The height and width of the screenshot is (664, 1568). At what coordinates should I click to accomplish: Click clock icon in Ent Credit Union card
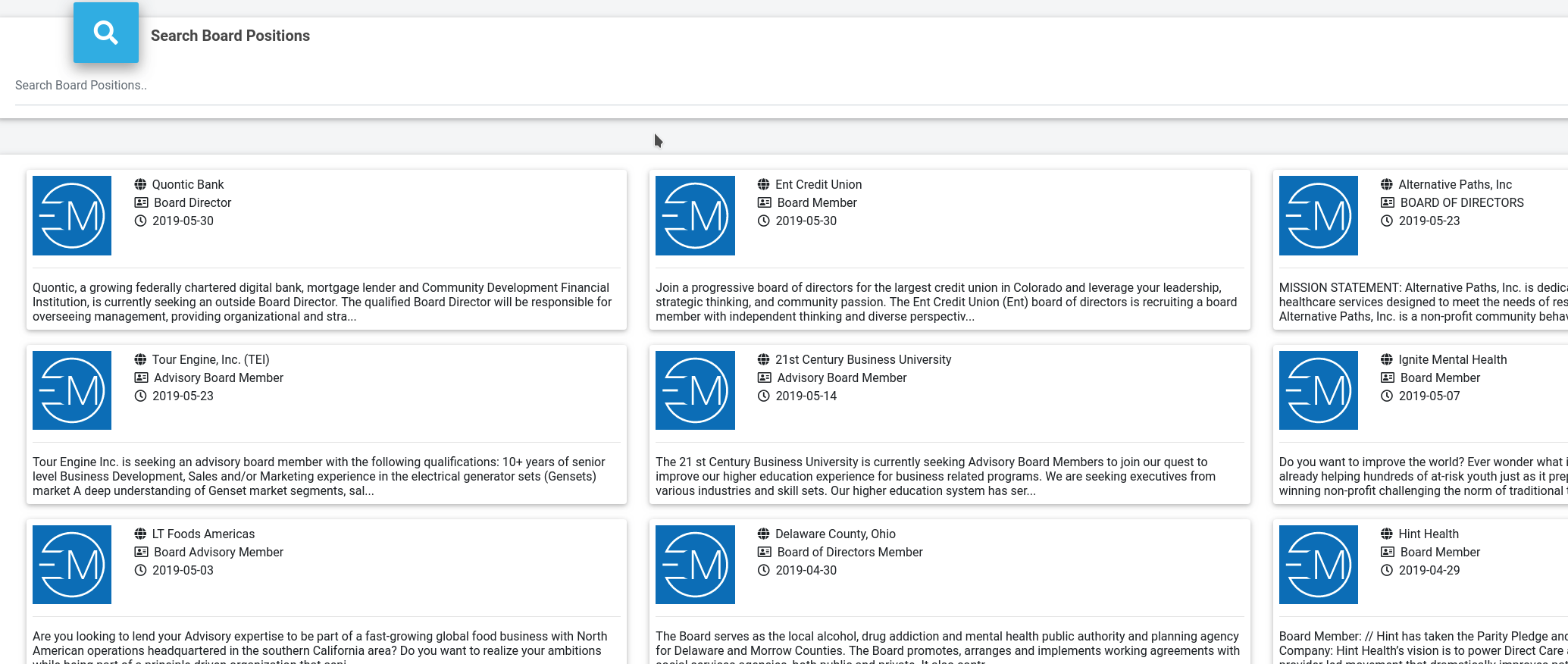pos(763,221)
